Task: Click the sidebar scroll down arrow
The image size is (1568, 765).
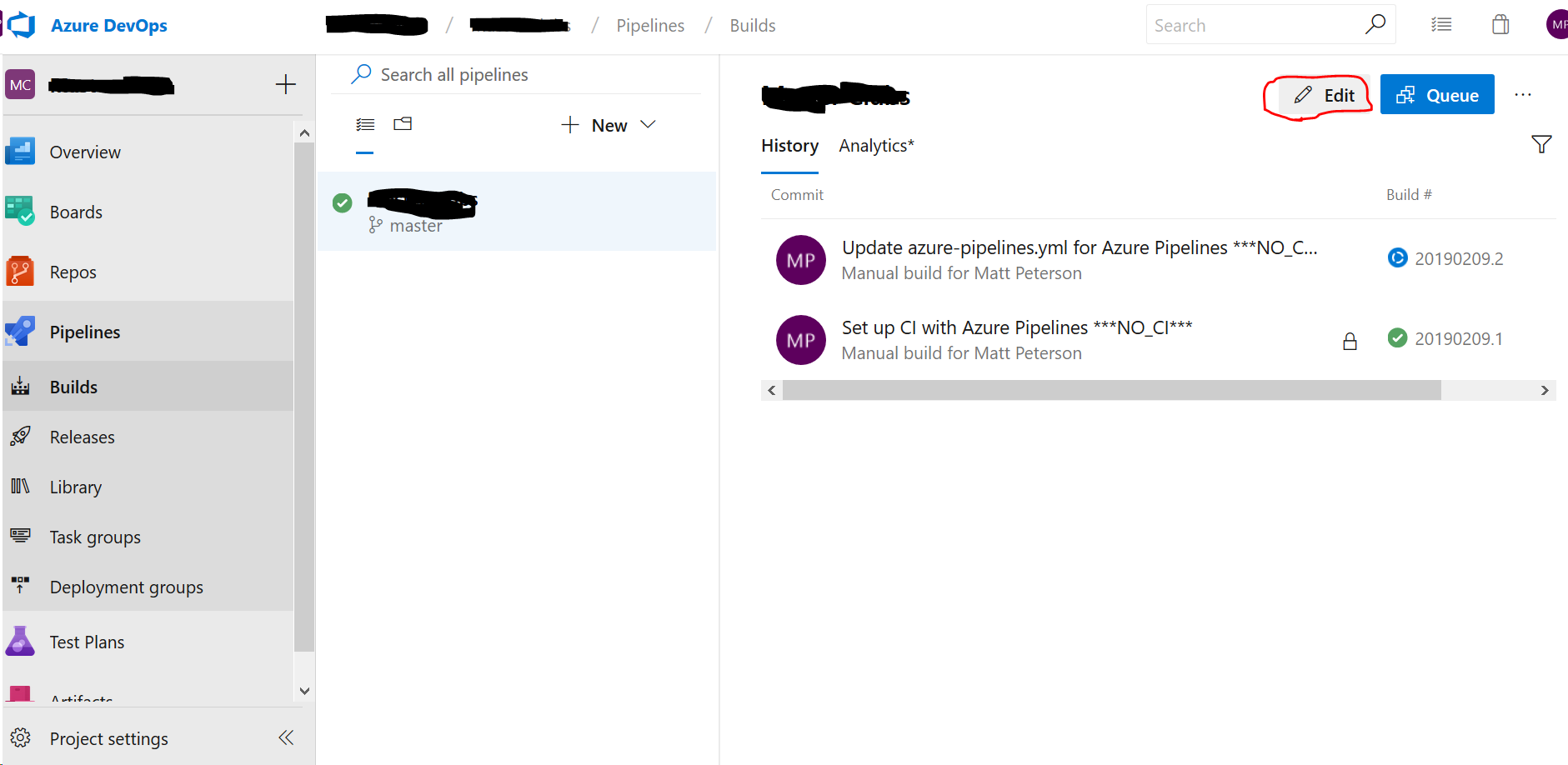Action: (304, 691)
